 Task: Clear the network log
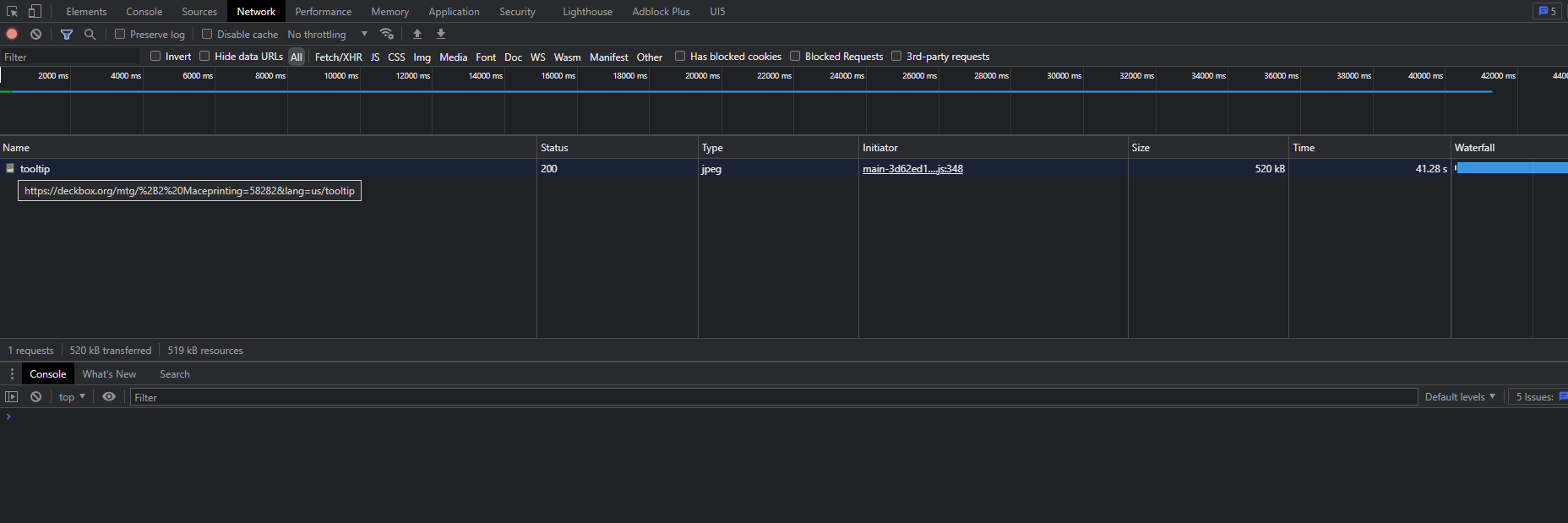(35, 34)
